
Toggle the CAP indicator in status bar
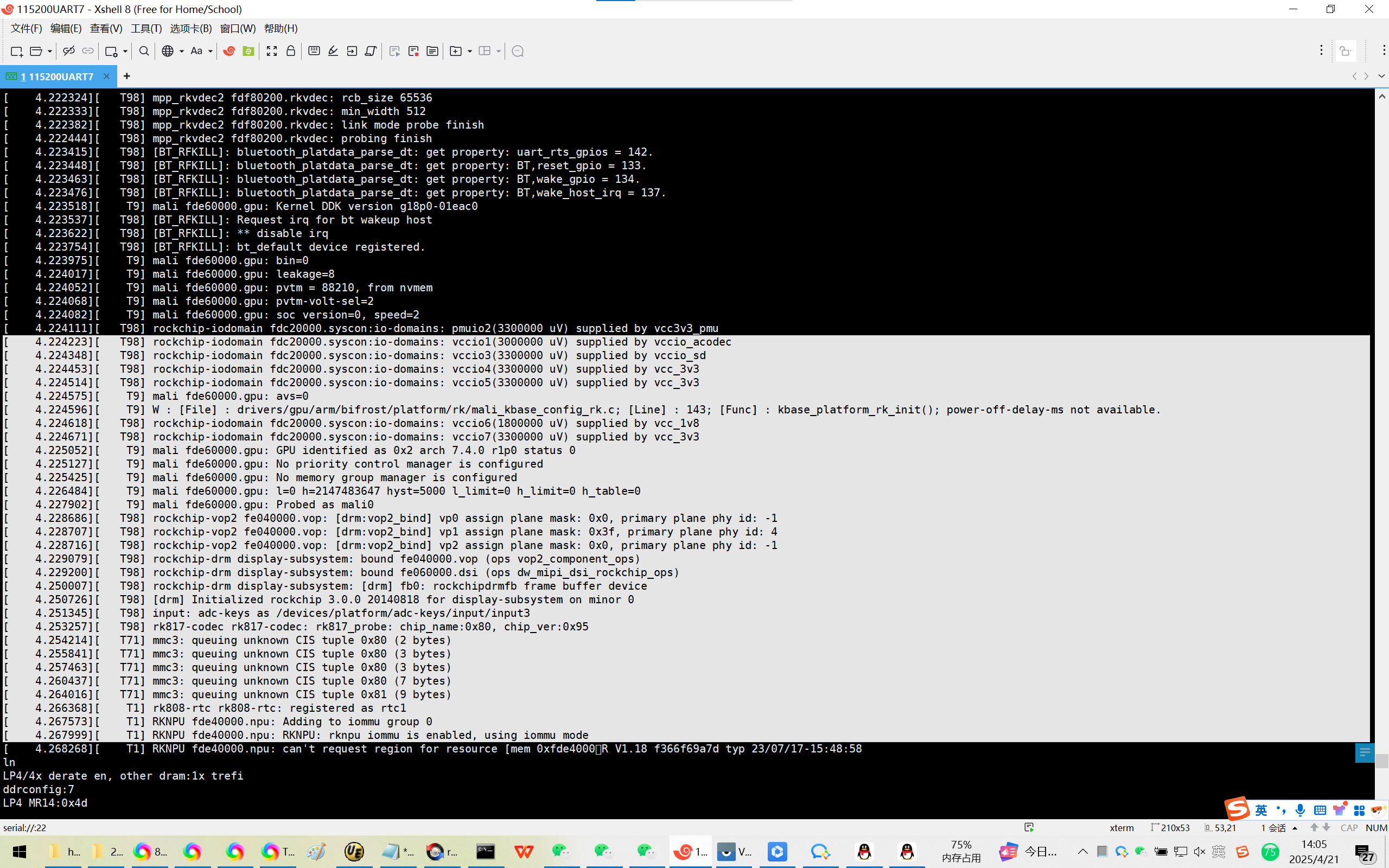[1349, 827]
